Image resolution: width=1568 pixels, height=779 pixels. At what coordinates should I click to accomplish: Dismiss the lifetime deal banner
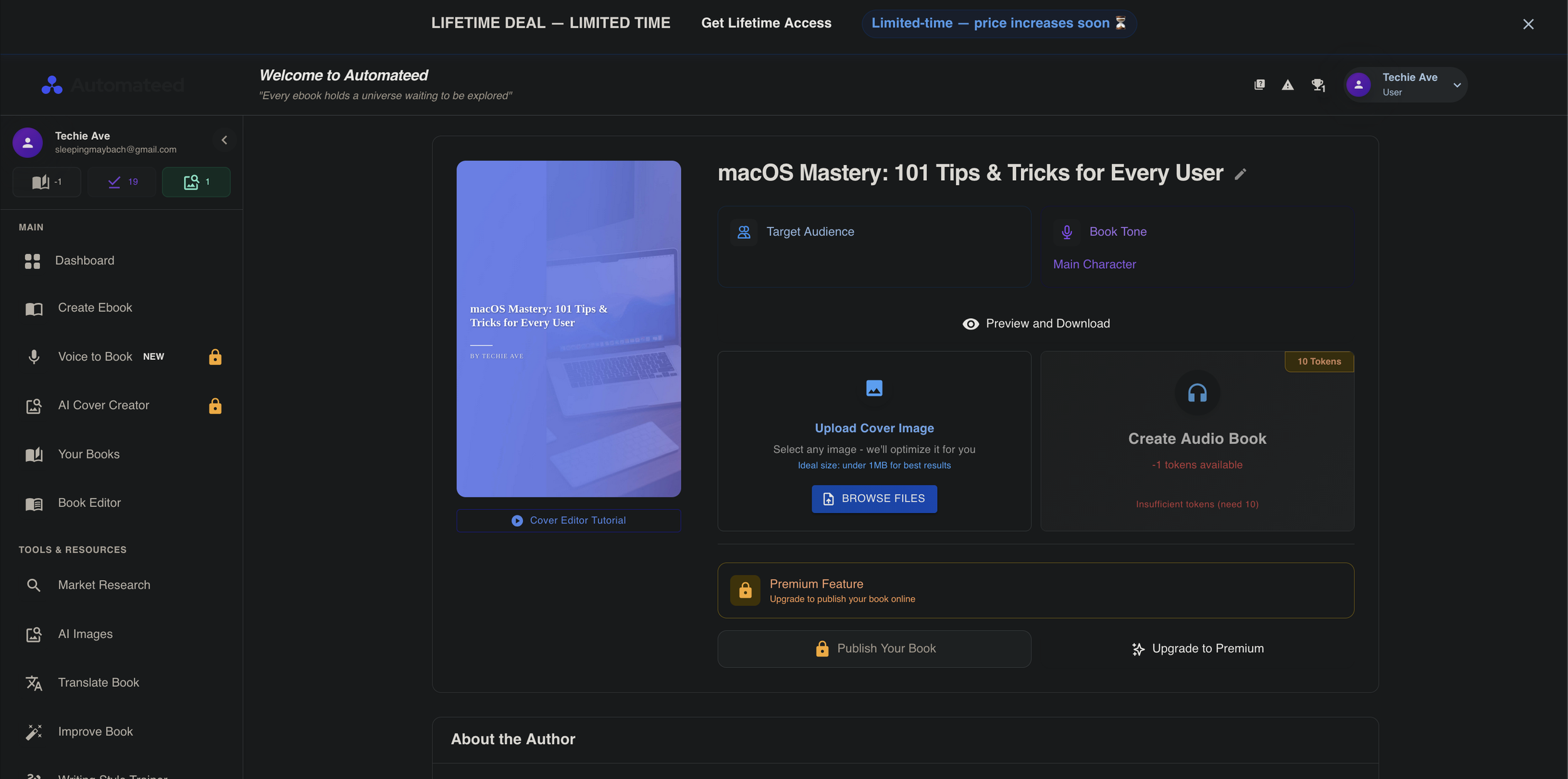click(1528, 24)
